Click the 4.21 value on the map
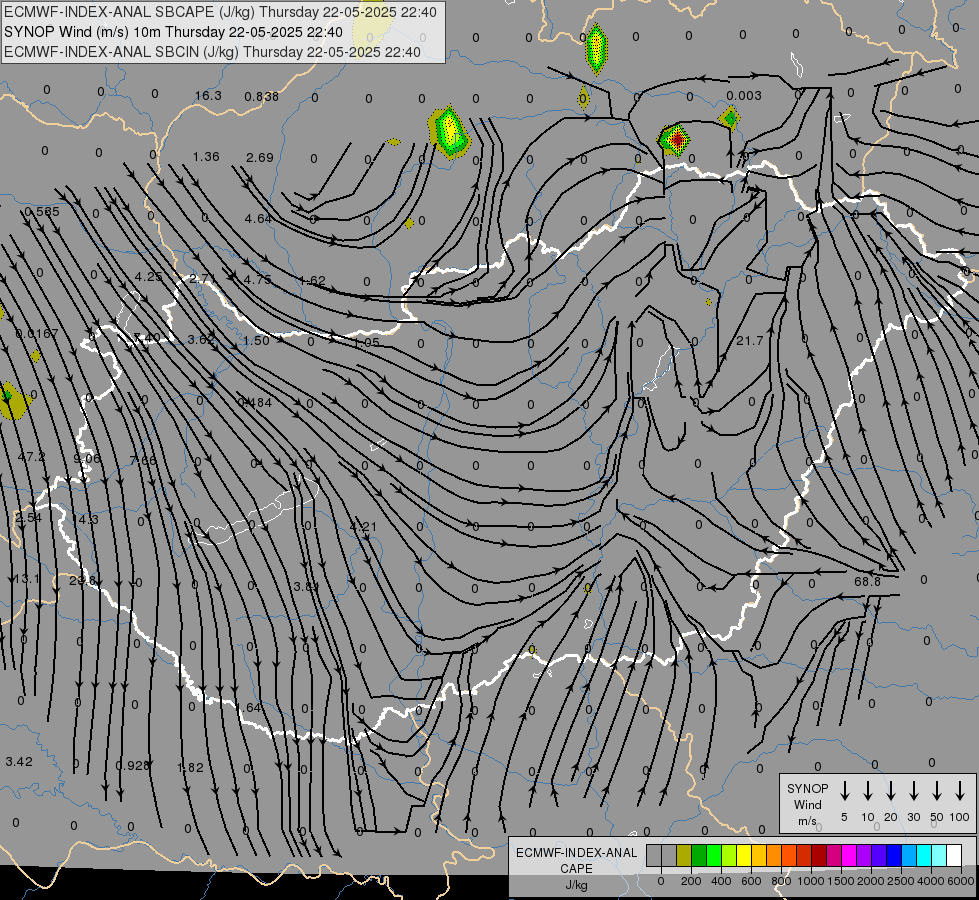979x900 pixels. pos(363,527)
